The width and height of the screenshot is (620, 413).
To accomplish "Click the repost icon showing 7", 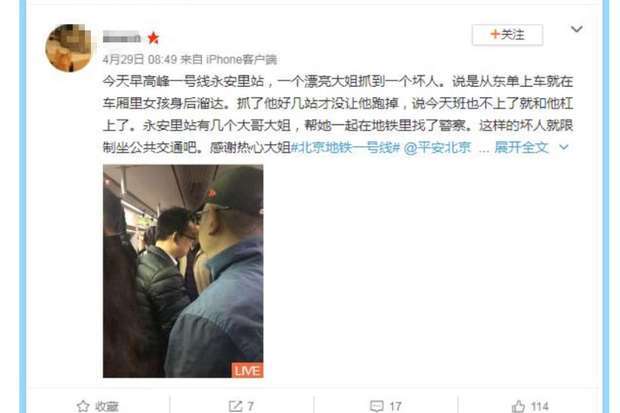I will [236, 406].
